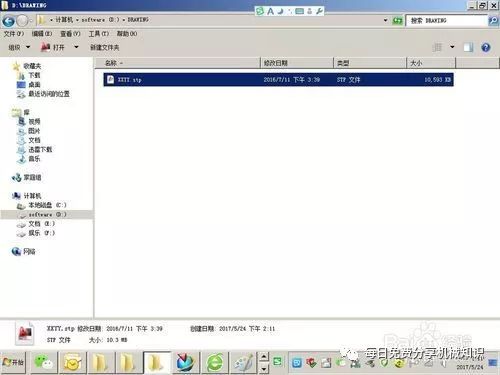
Task: Open 娱乐 (F:) drive
Action: [x=41, y=233]
